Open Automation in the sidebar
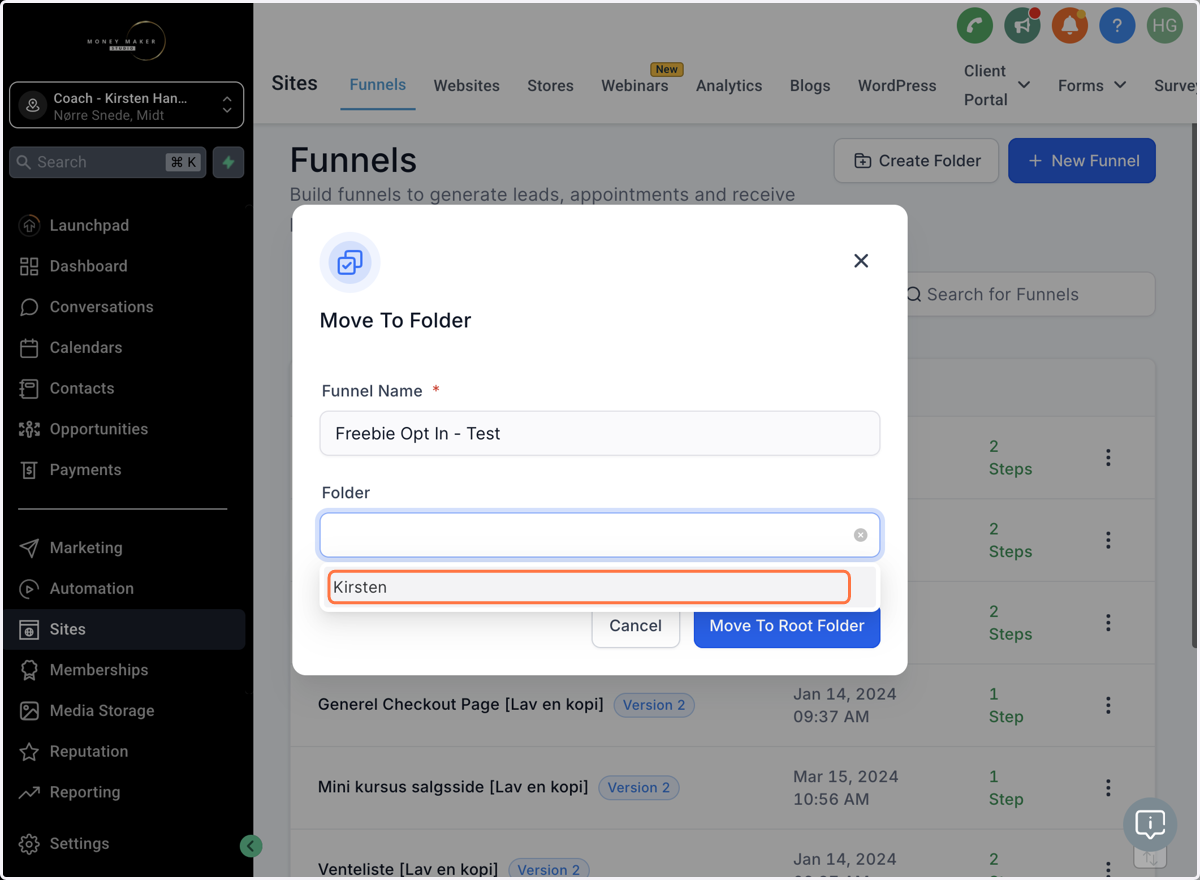 (x=92, y=588)
